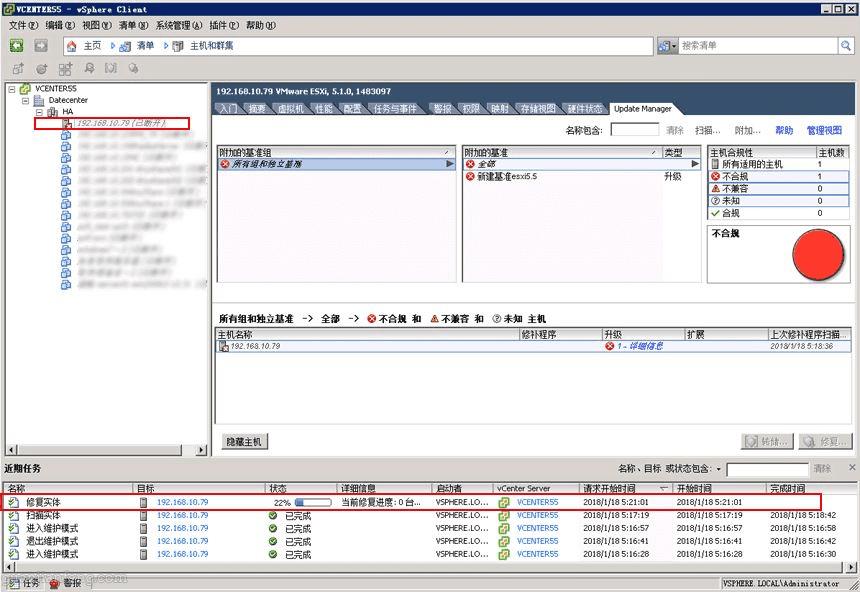Viewport: 860px width, 592px height.
Task: Open 主机和群集 in the navigation breadcrumb
Action: (x=211, y=46)
